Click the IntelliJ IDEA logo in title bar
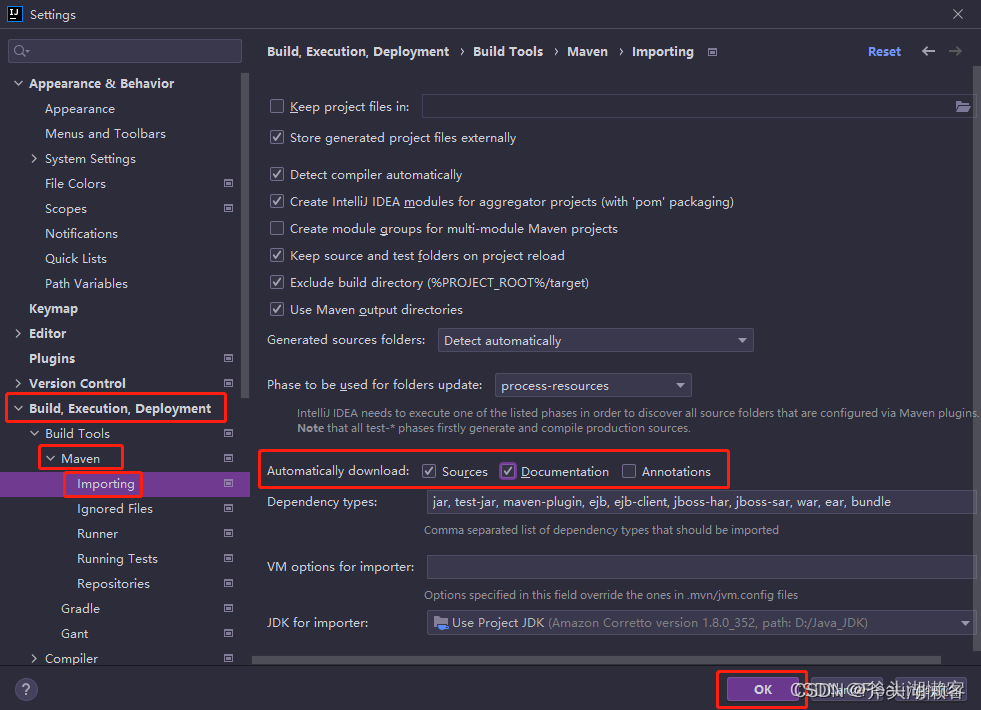The image size is (981, 710). point(14,14)
